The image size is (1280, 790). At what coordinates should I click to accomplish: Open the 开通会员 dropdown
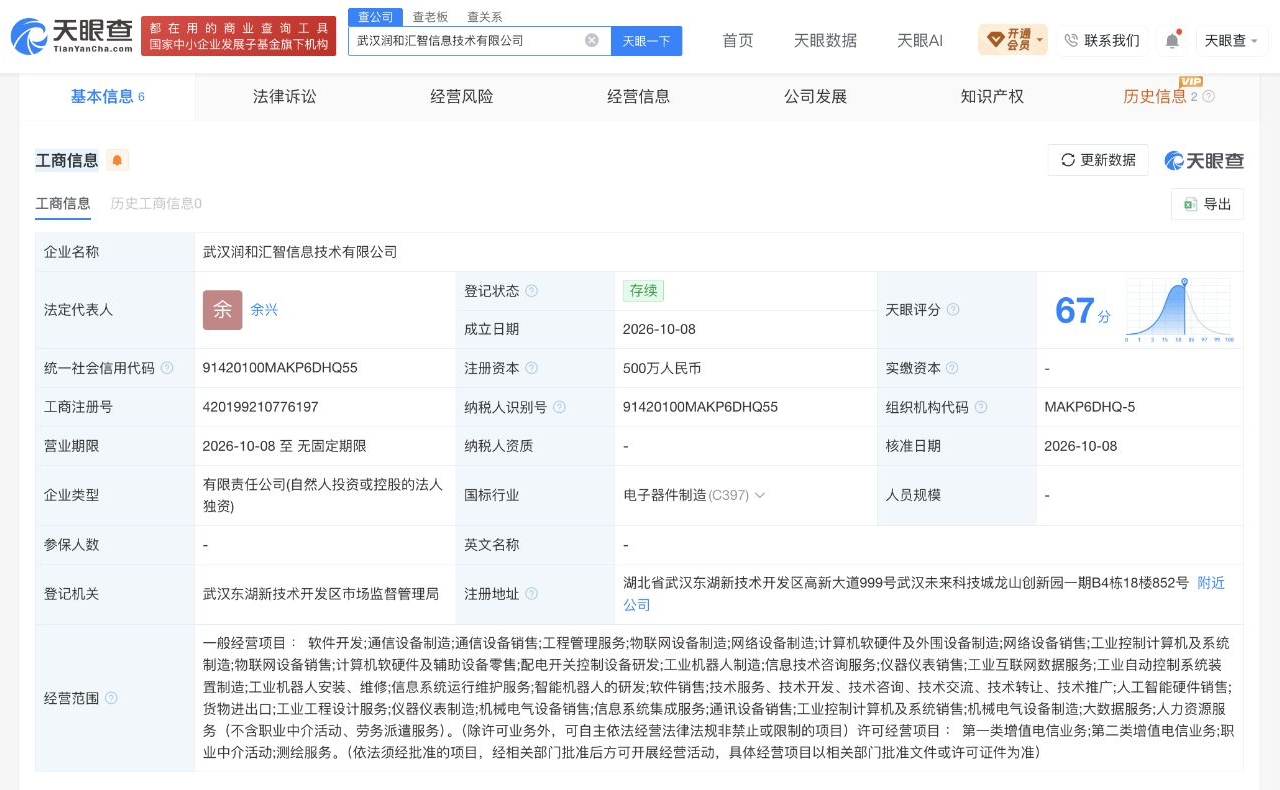tap(1012, 40)
